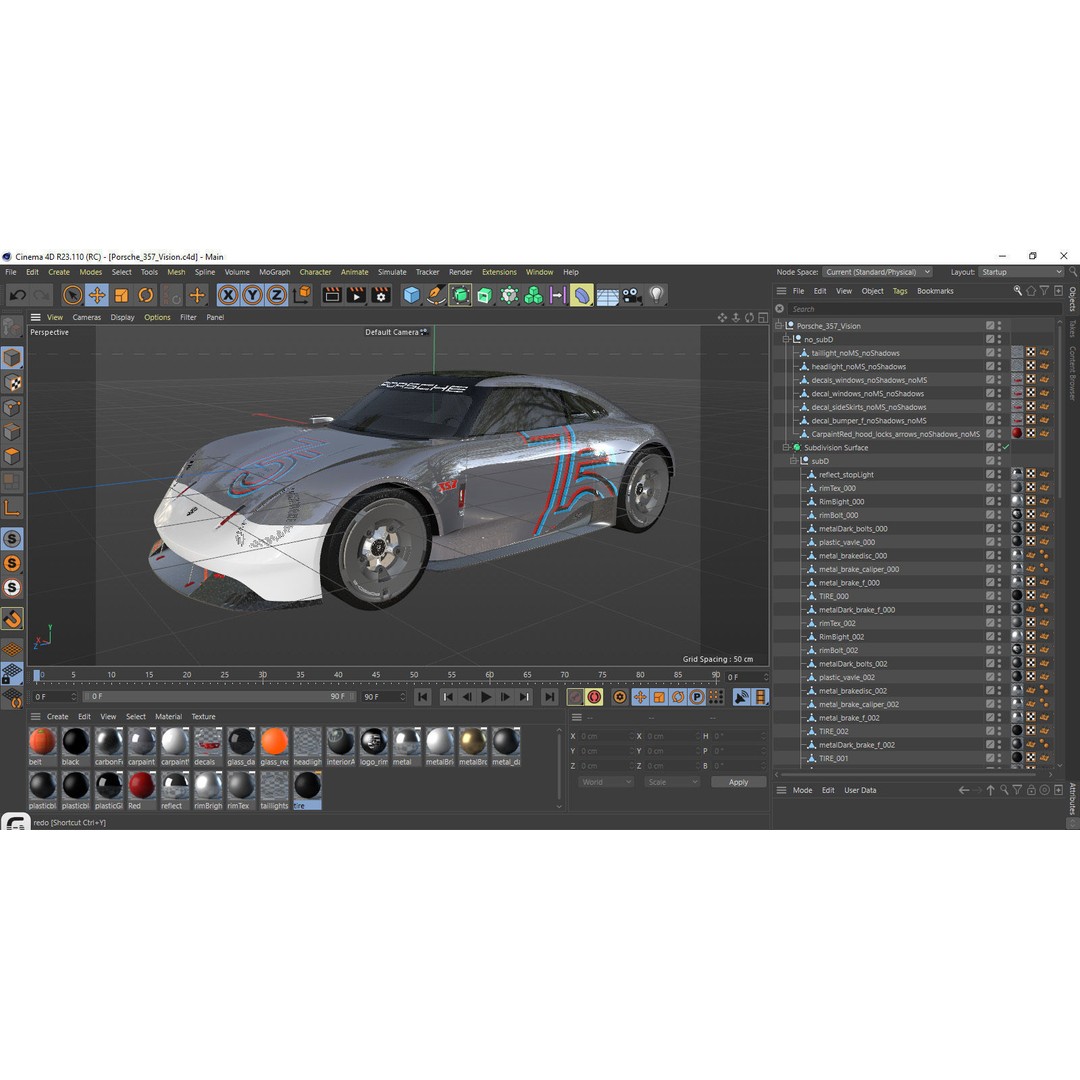Viewport: 1080px width, 1080px height.
Task: Open viewport Cameras menu
Action: [x=86, y=318]
